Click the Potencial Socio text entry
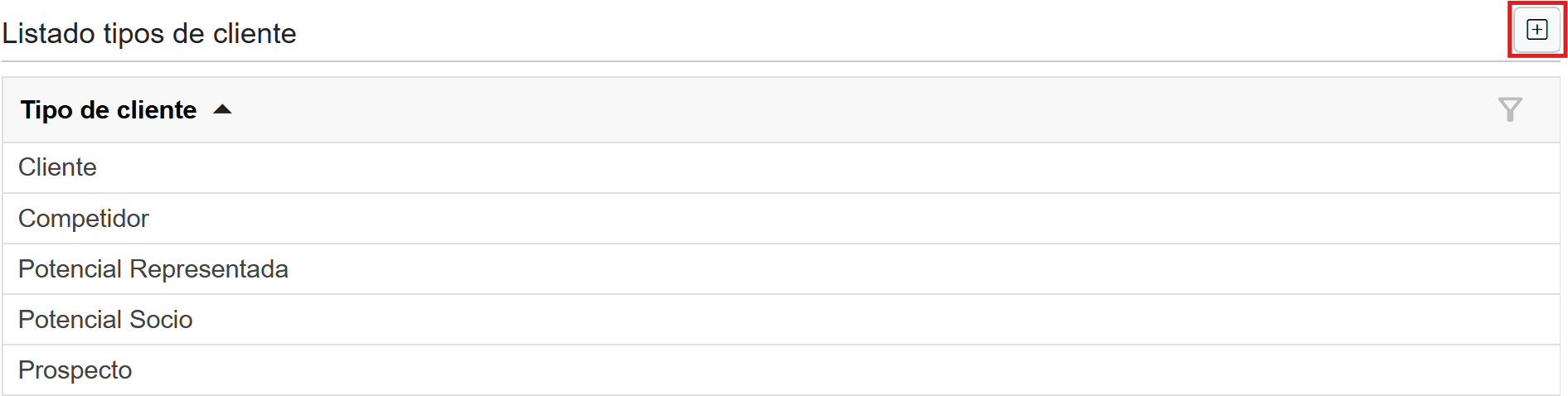Image resolution: width=1568 pixels, height=396 pixels. click(105, 320)
